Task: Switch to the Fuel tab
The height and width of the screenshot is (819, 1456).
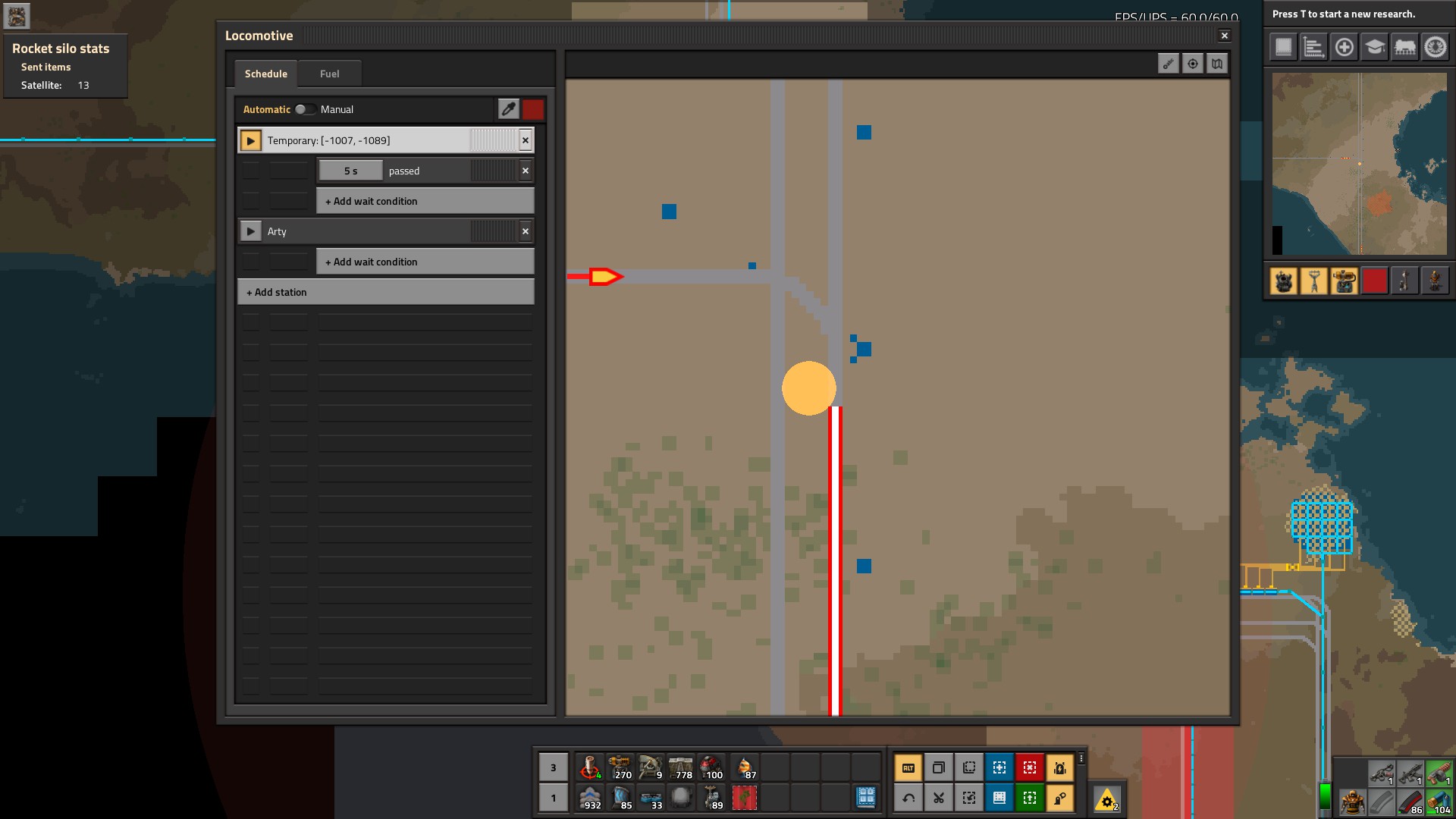Action: (x=329, y=74)
